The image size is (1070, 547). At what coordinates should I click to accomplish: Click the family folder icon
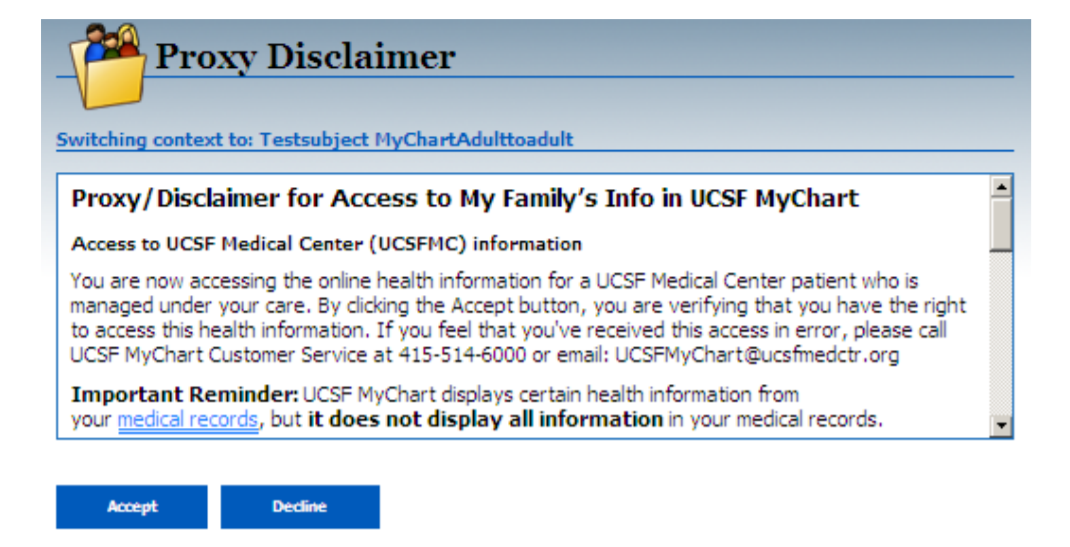pos(109,66)
